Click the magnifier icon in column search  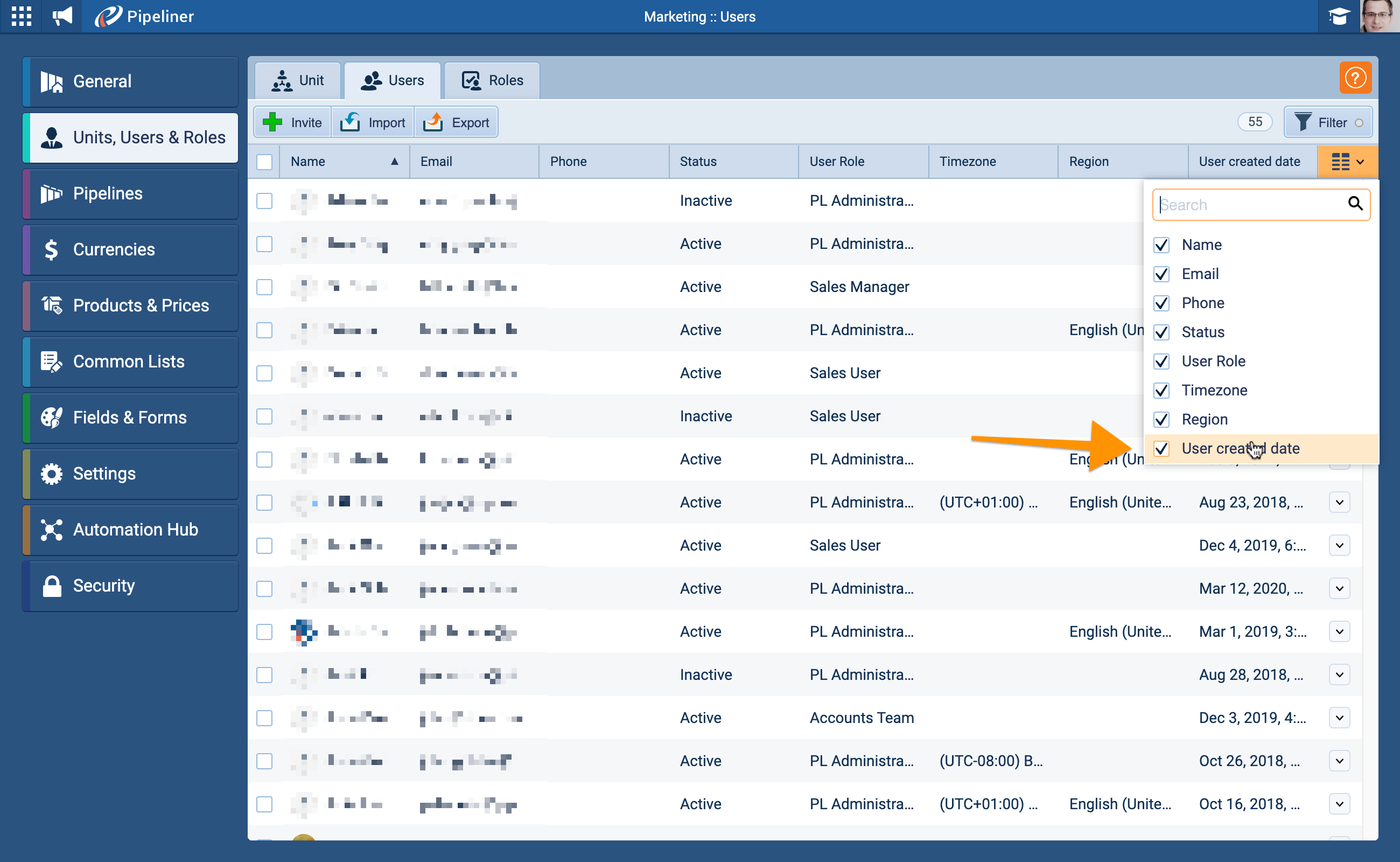click(1355, 204)
